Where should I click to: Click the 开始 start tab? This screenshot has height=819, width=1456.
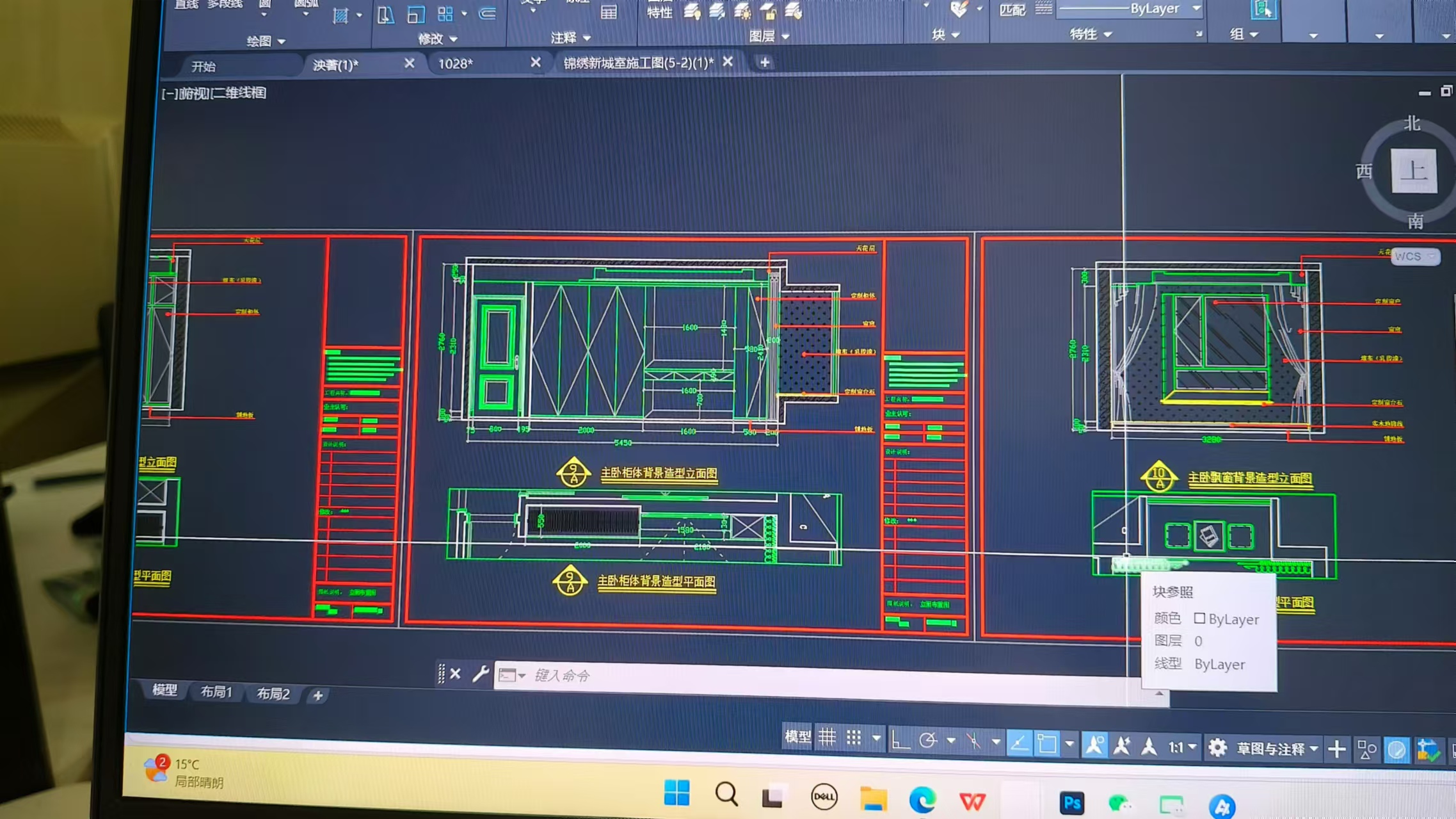click(x=204, y=66)
